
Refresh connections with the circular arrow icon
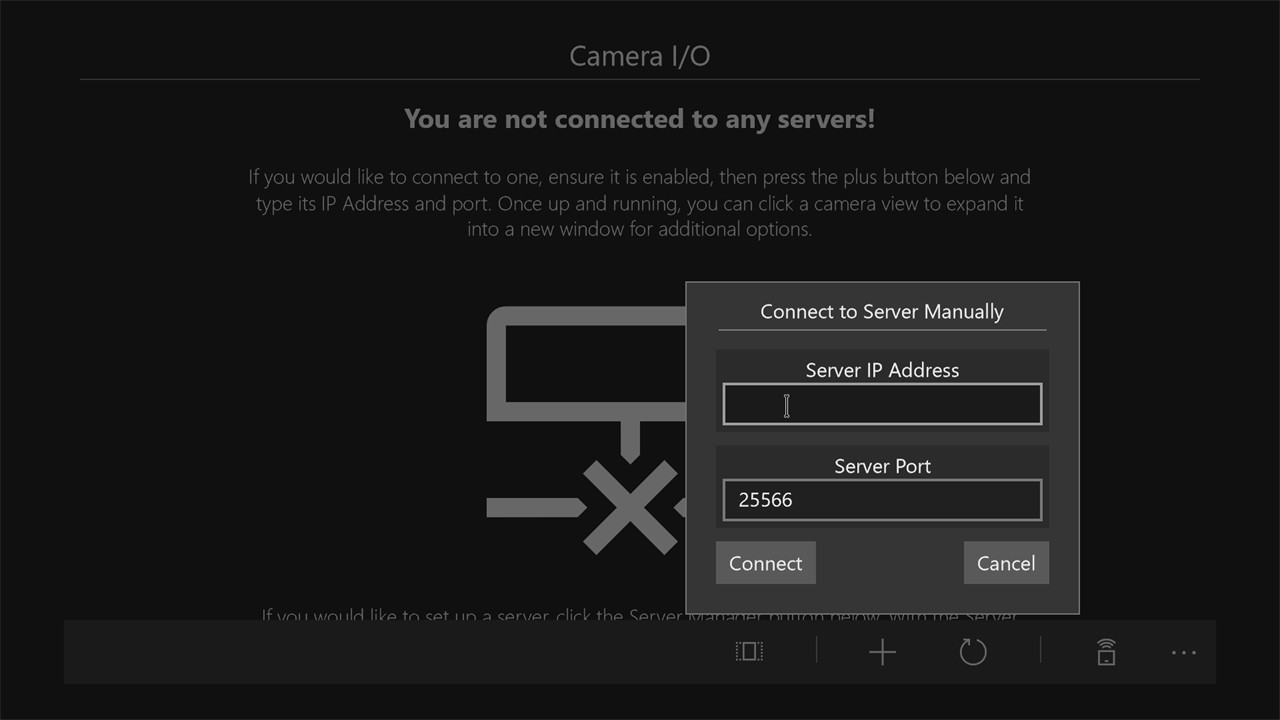click(973, 653)
